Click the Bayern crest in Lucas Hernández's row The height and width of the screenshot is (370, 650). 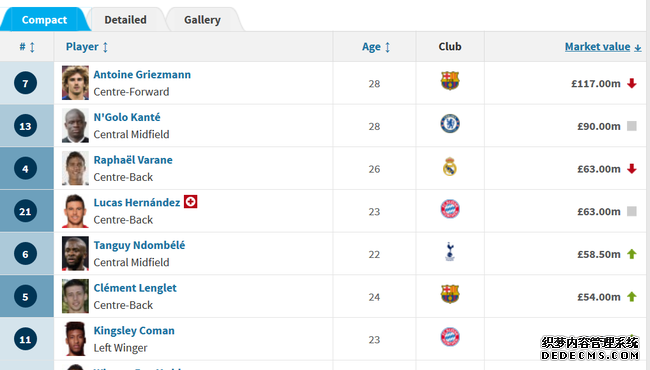tap(450, 209)
